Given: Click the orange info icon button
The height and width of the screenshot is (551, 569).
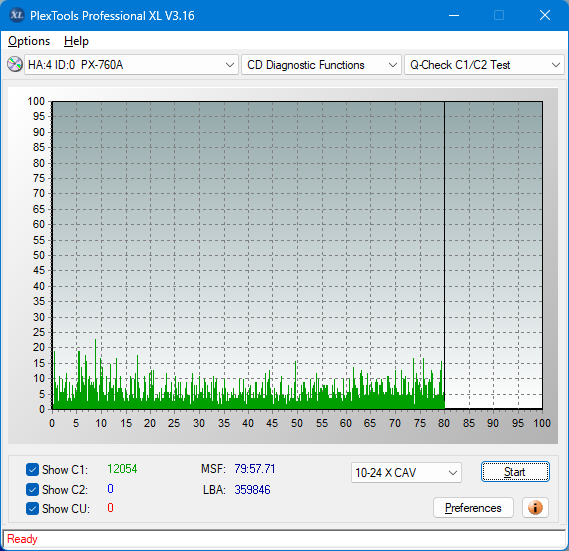Looking at the screenshot, I should [x=535, y=507].
